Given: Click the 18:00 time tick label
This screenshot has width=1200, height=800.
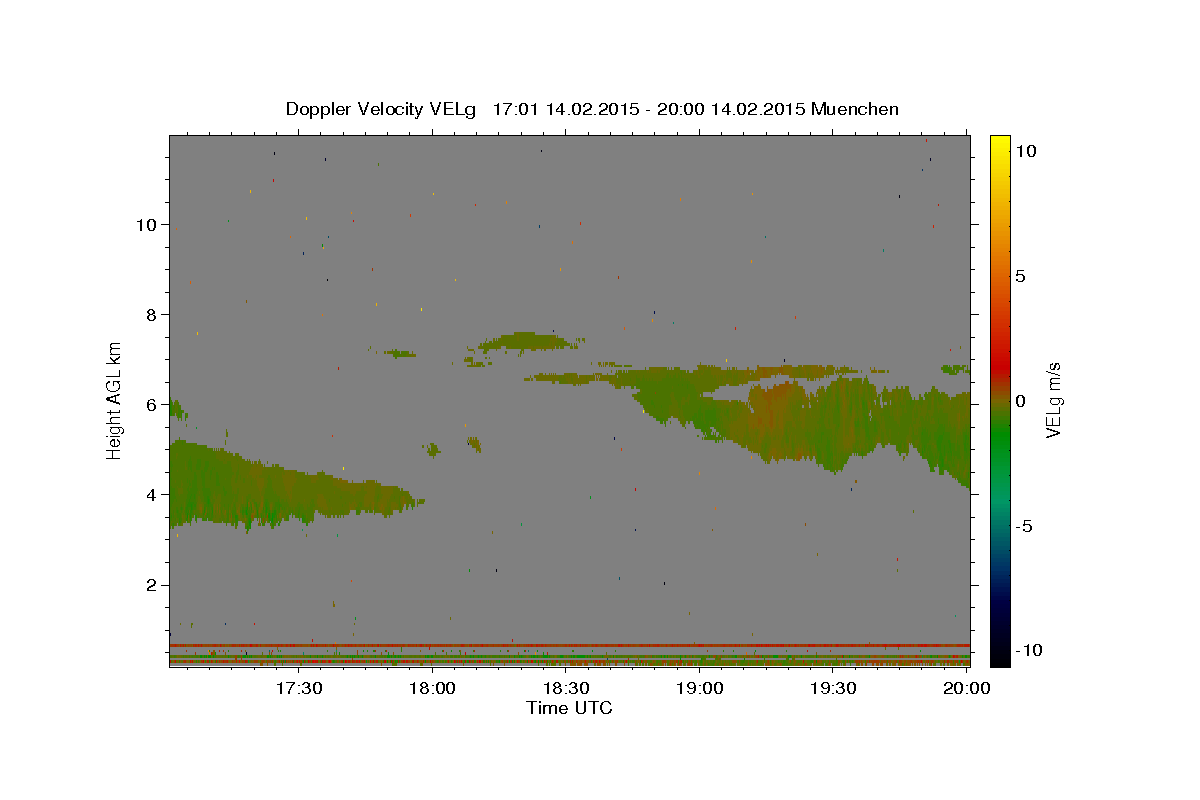Looking at the screenshot, I should 433,689.
